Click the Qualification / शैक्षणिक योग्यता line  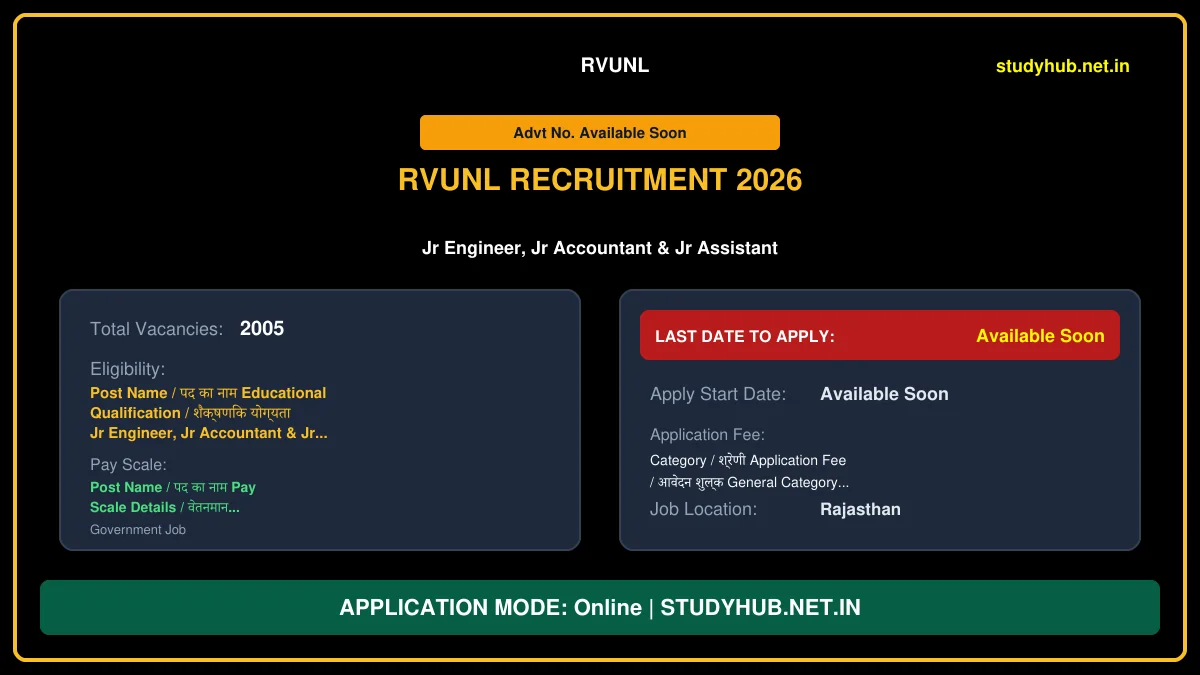click(x=190, y=413)
